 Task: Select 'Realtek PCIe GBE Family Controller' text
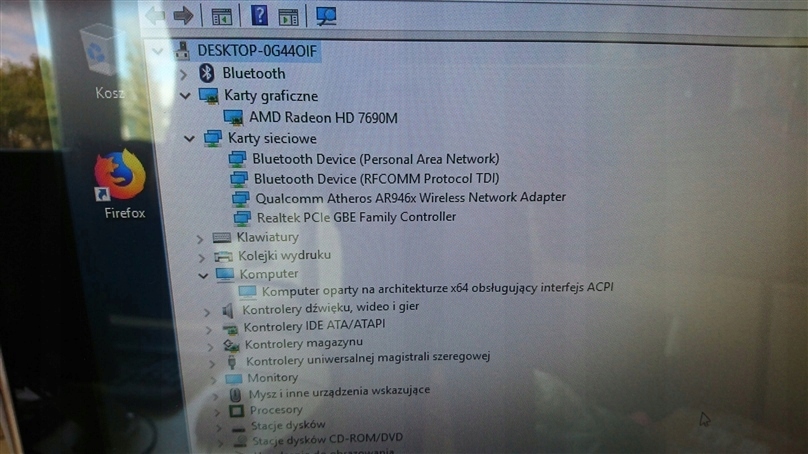[356, 217]
